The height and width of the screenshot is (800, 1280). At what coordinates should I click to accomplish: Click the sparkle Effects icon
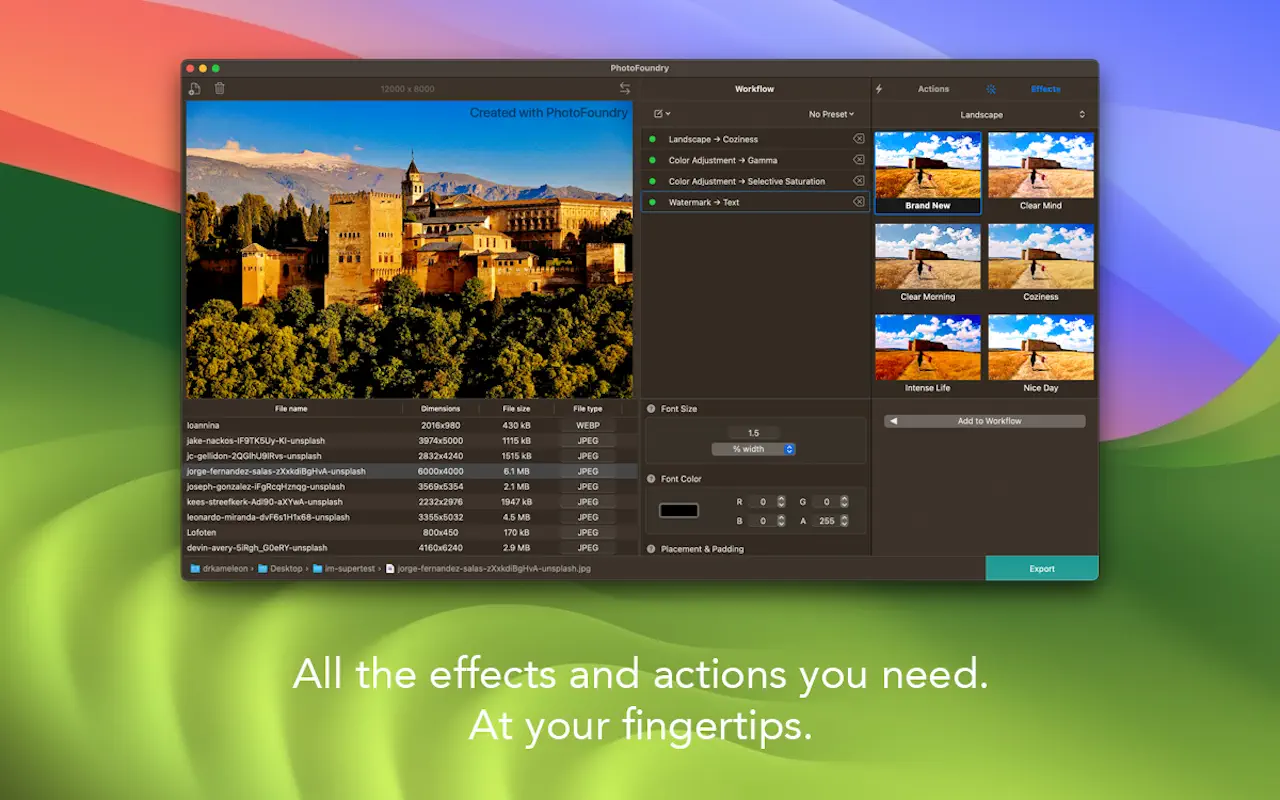tap(991, 89)
